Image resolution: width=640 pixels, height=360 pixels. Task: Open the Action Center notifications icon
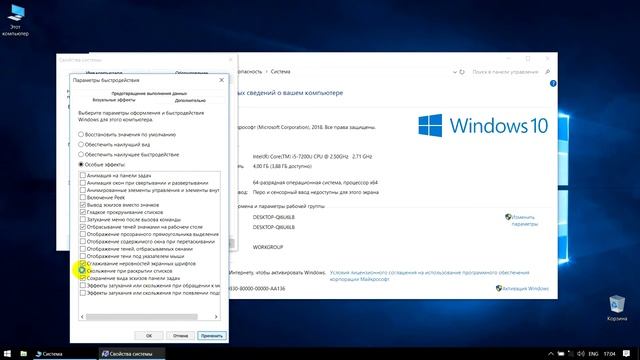click(x=627, y=353)
